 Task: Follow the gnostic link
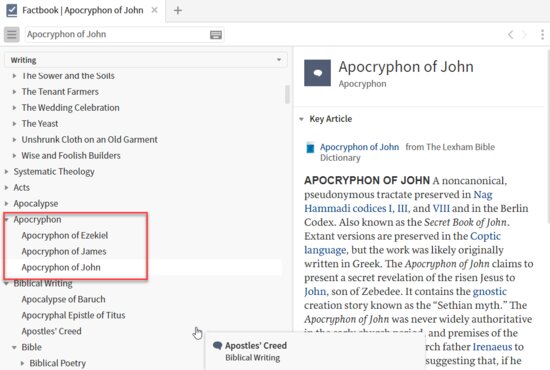click(490, 291)
